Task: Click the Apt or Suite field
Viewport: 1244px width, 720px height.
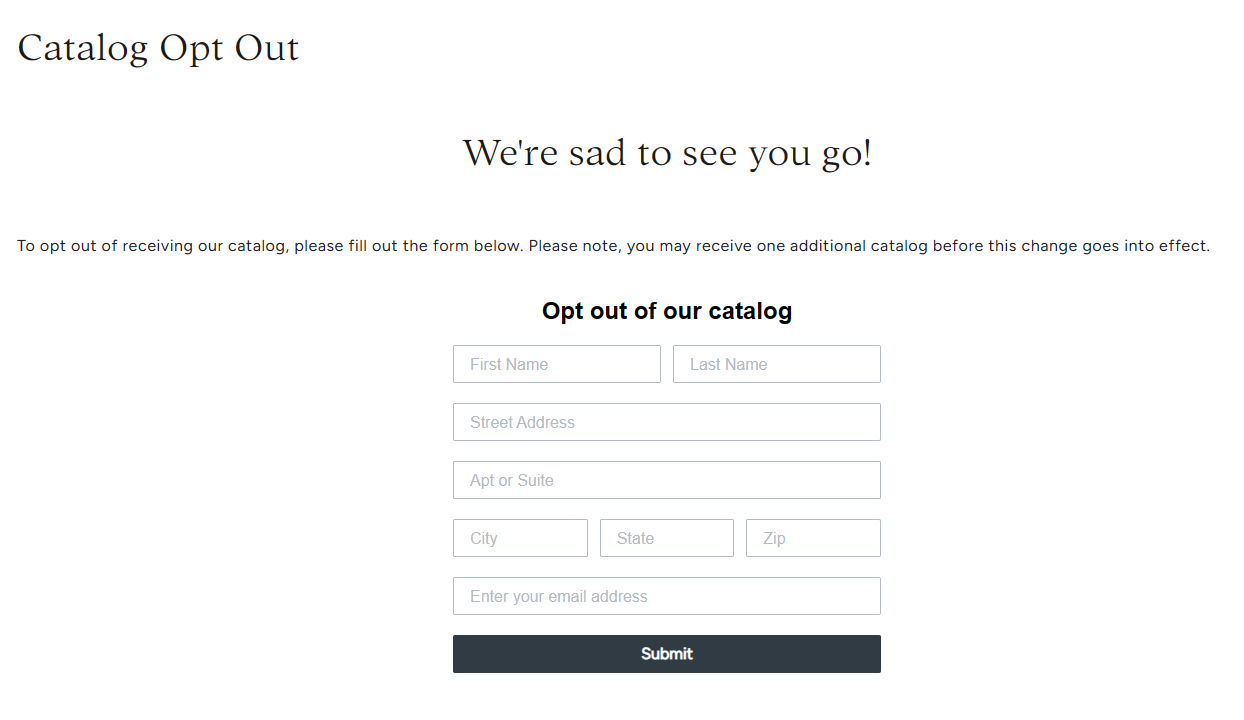Action: (x=666, y=480)
